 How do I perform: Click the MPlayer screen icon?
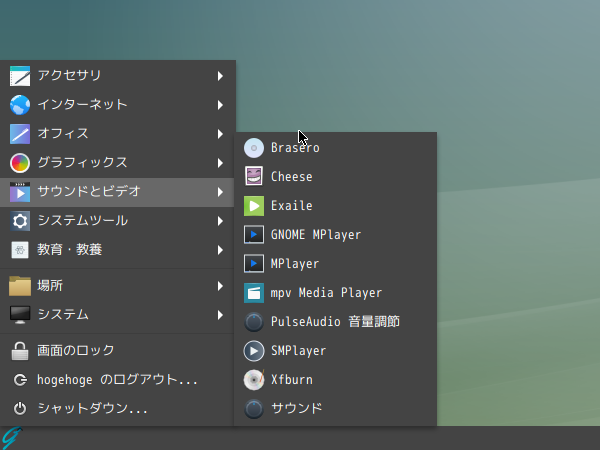pos(254,264)
